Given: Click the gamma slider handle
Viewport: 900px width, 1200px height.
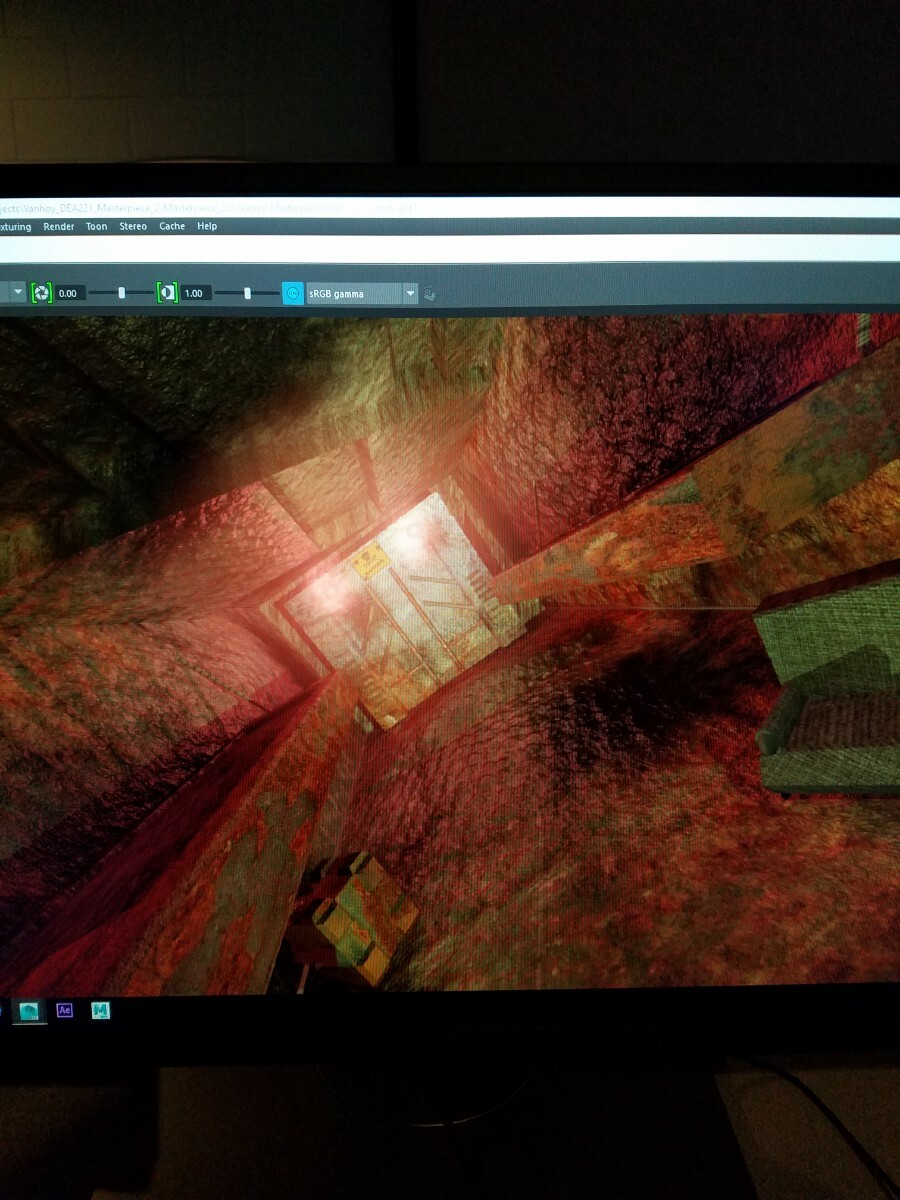Looking at the screenshot, I should coord(247,293).
